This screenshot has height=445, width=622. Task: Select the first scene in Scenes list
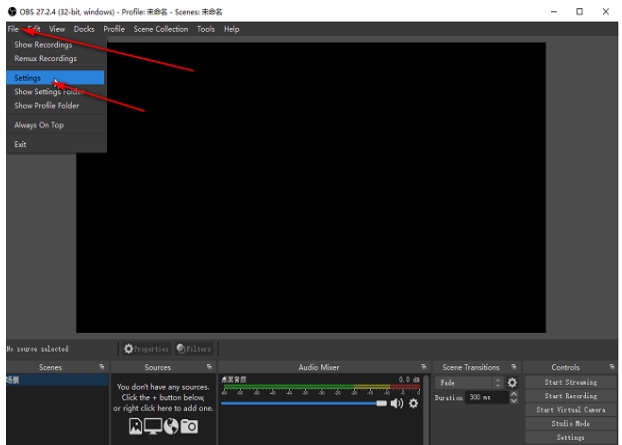(57, 380)
